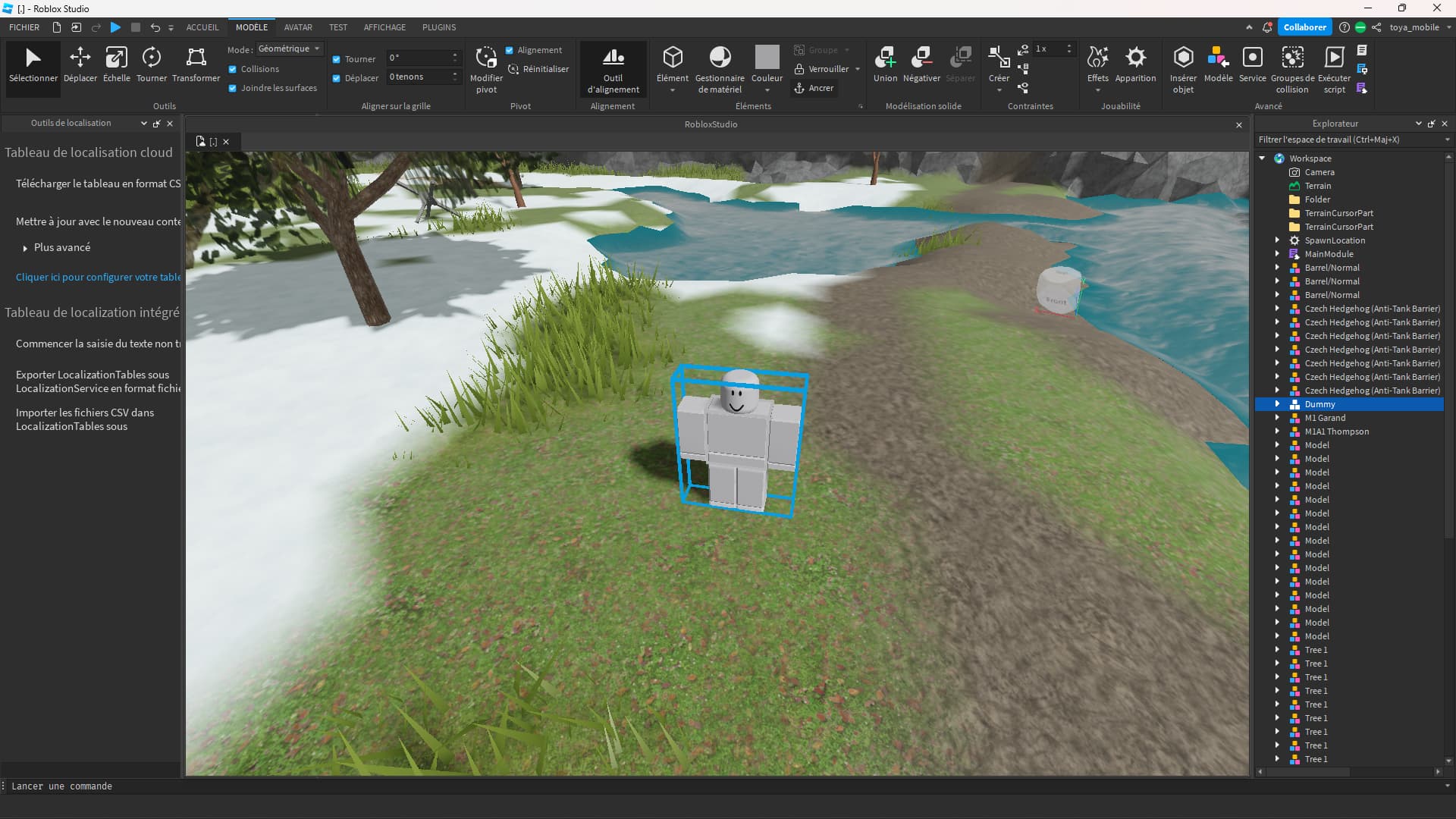
Task: Collapse the Workspace tree node
Action: click(x=1262, y=158)
